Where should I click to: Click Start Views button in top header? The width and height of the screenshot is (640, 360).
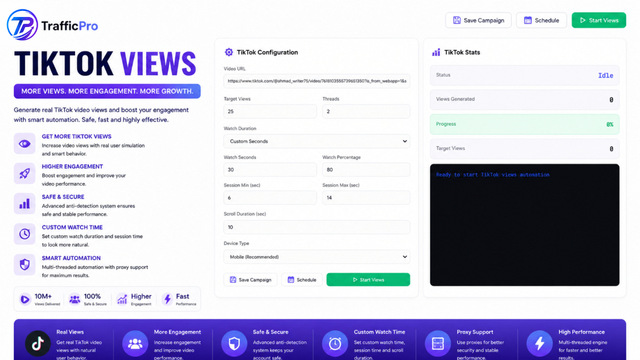599,20
